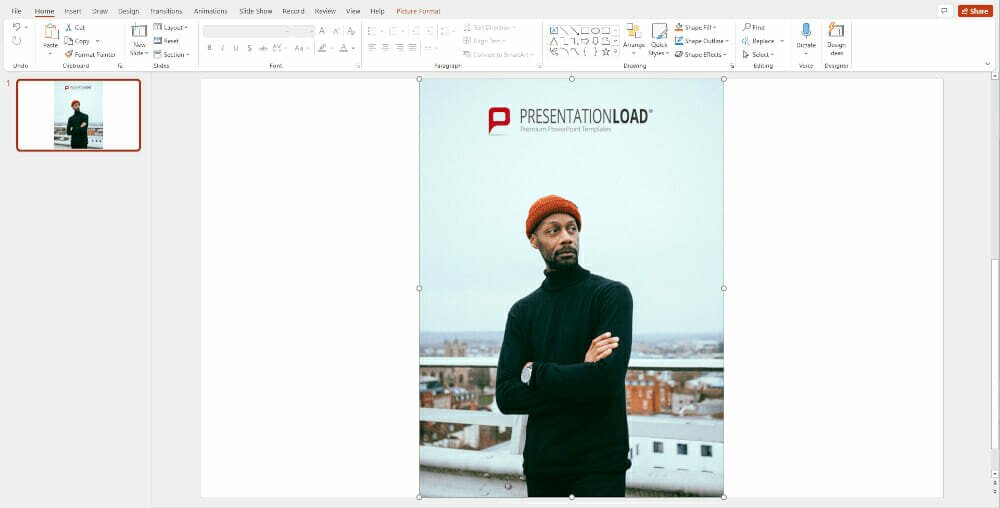Click the Share button

[x=975, y=11]
